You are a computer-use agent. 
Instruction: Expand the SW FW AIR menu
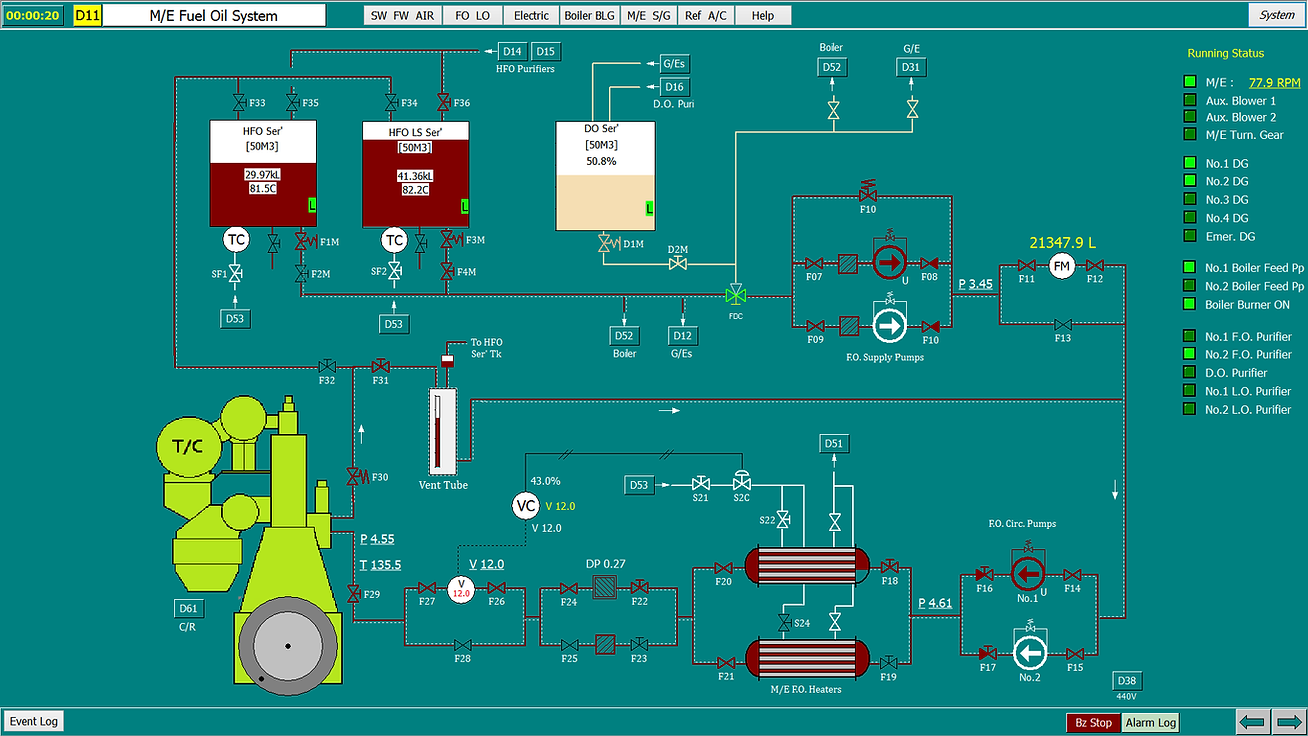click(x=402, y=15)
